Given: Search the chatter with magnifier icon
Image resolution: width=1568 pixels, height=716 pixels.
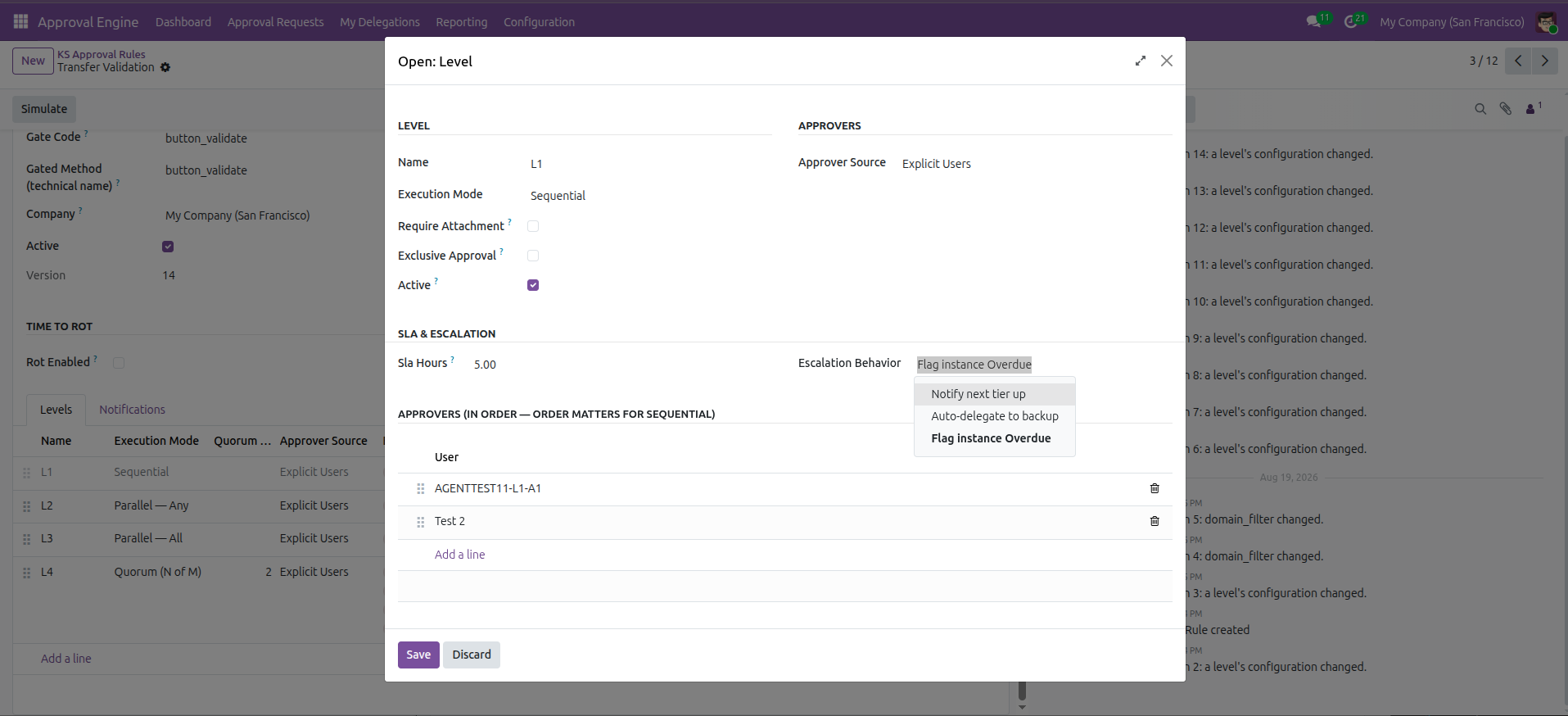Looking at the screenshot, I should [x=1480, y=109].
